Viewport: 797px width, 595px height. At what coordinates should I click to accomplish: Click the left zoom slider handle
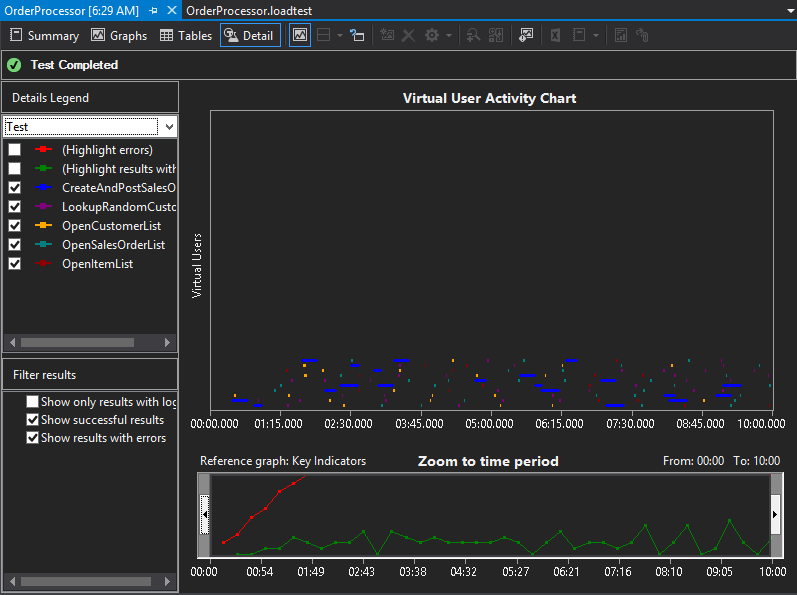[205, 514]
